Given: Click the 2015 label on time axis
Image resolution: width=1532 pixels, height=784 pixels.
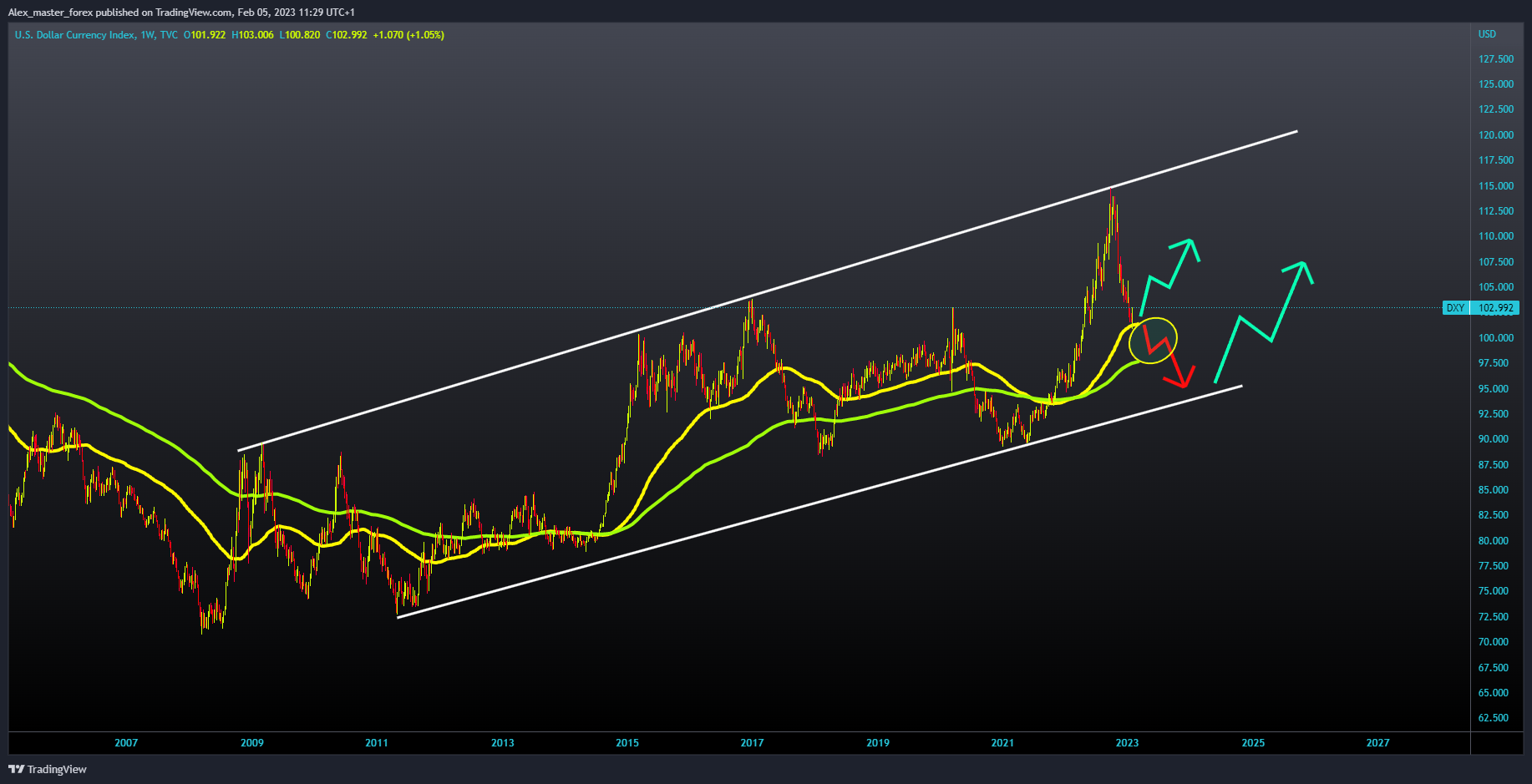Looking at the screenshot, I should tap(627, 743).
